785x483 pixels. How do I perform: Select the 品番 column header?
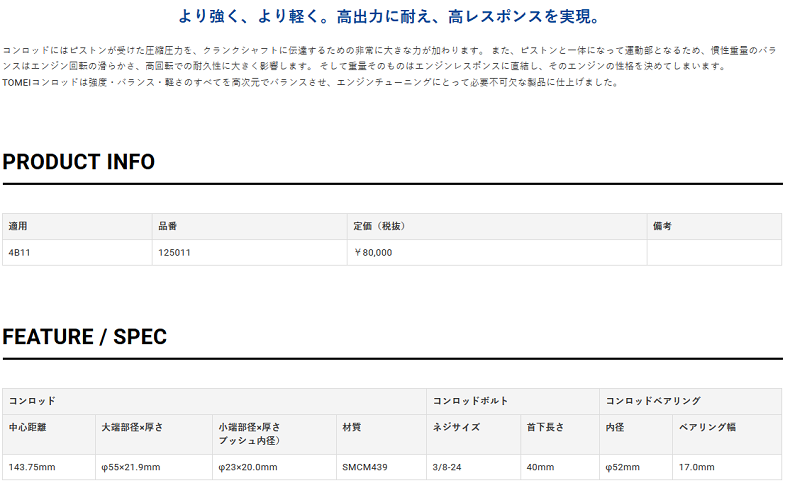click(250, 226)
